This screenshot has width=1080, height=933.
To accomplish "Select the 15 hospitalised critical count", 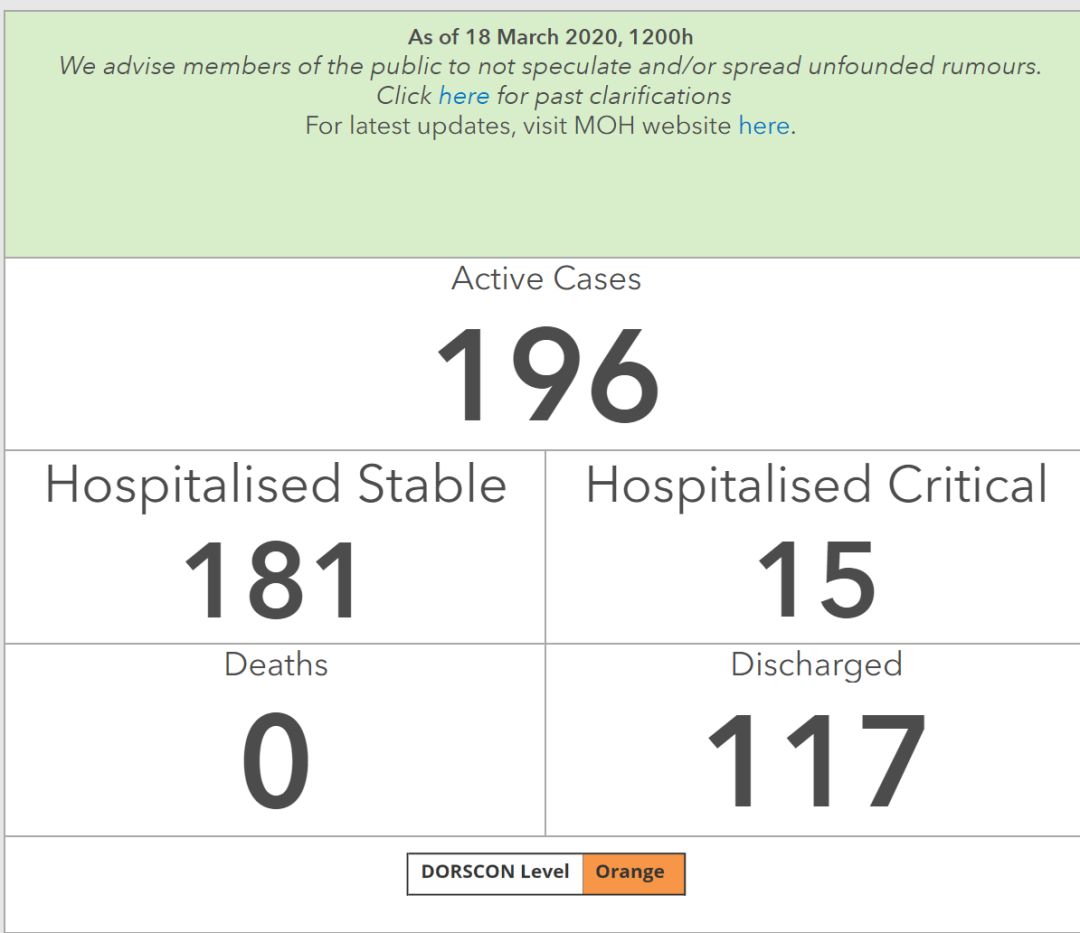I will click(x=816, y=581).
